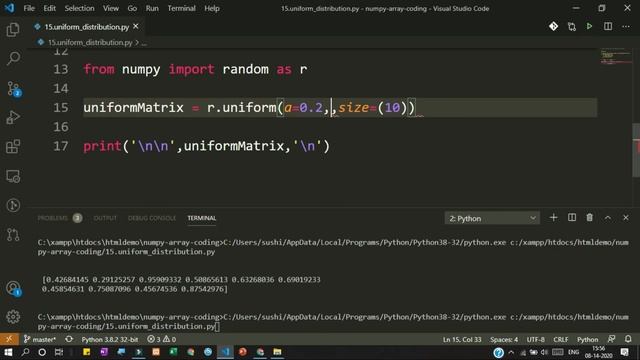Kill terminal with trash icon
Viewport: 640px width, 360px height.
click(x=589, y=218)
